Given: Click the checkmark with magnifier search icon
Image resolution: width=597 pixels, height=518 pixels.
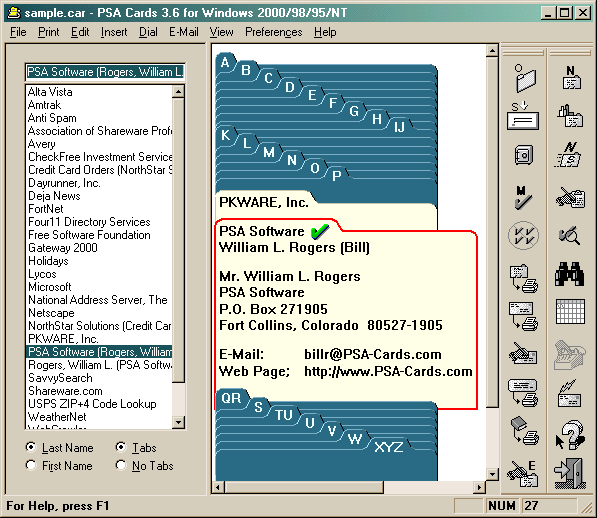Looking at the screenshot, I should point(570,235).
